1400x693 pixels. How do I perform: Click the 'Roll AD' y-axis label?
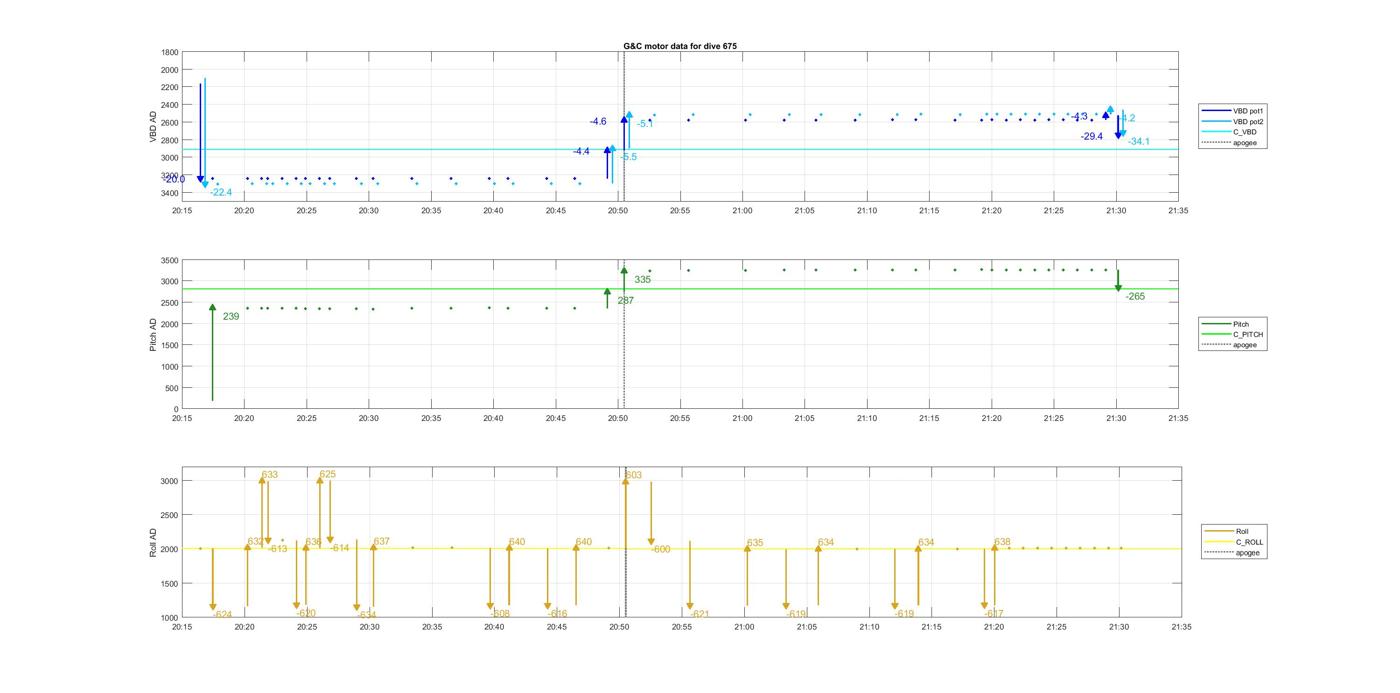click(154, 543)
